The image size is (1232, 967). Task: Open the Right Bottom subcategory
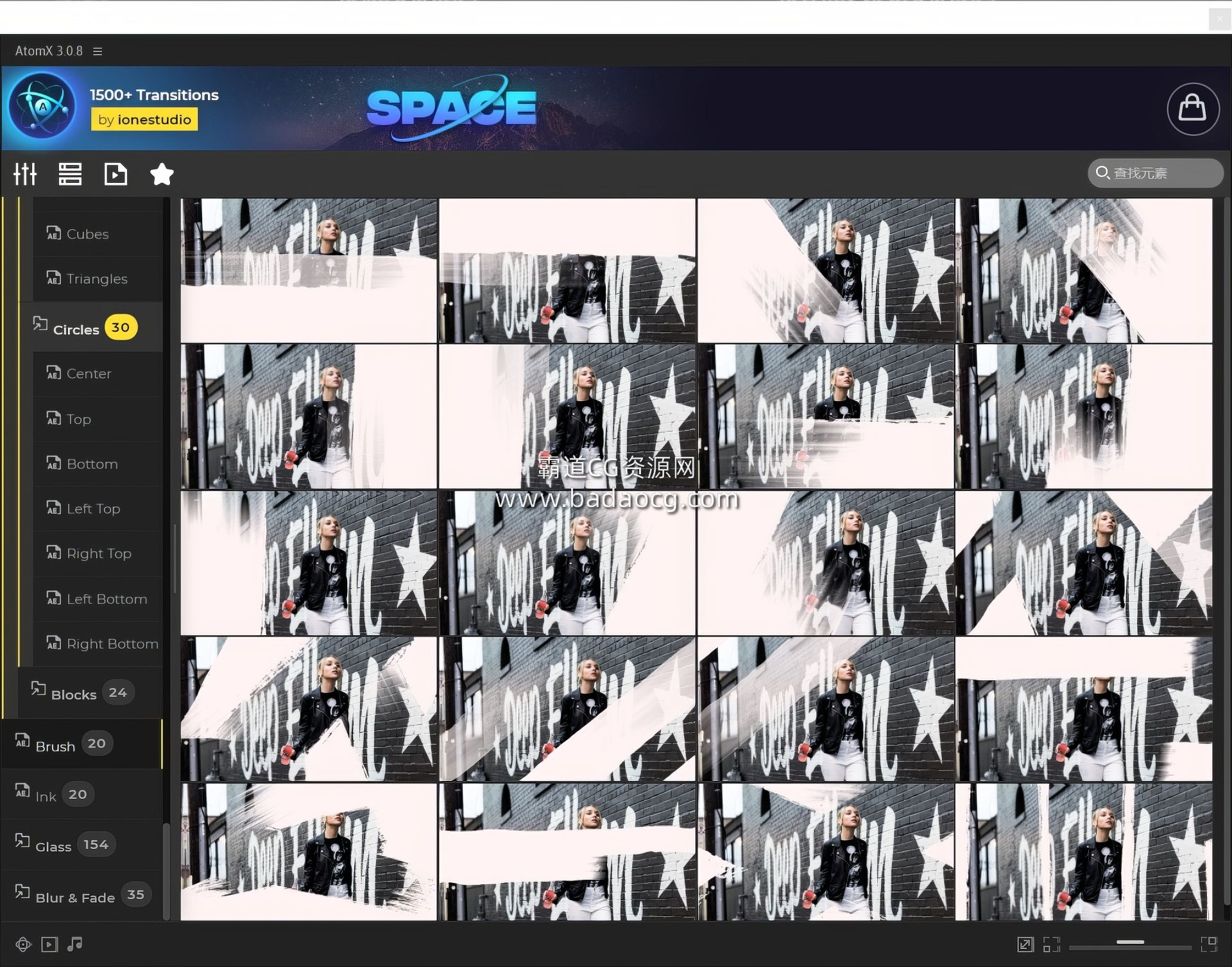98,644
